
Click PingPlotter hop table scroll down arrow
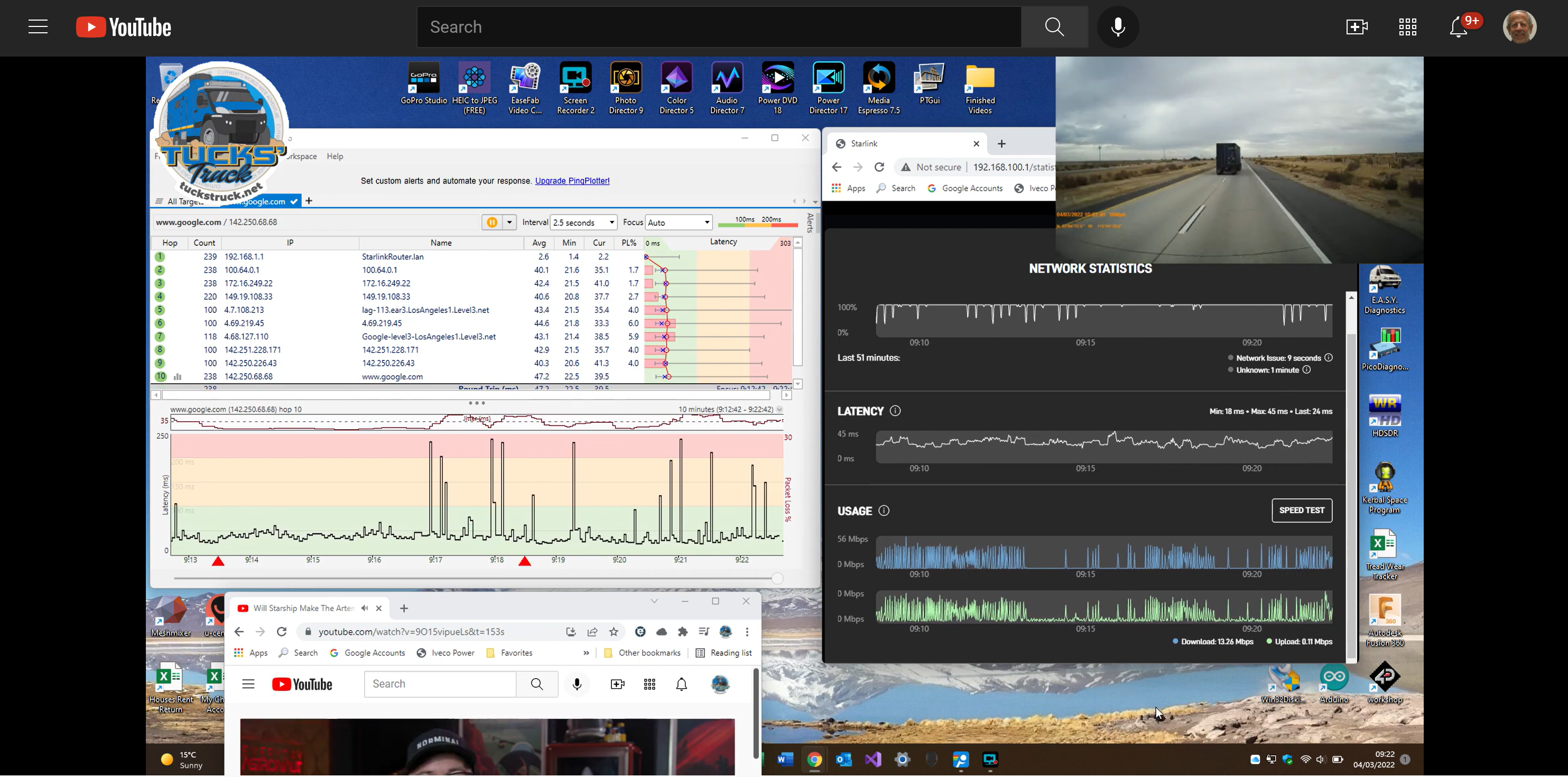(797, 384)
